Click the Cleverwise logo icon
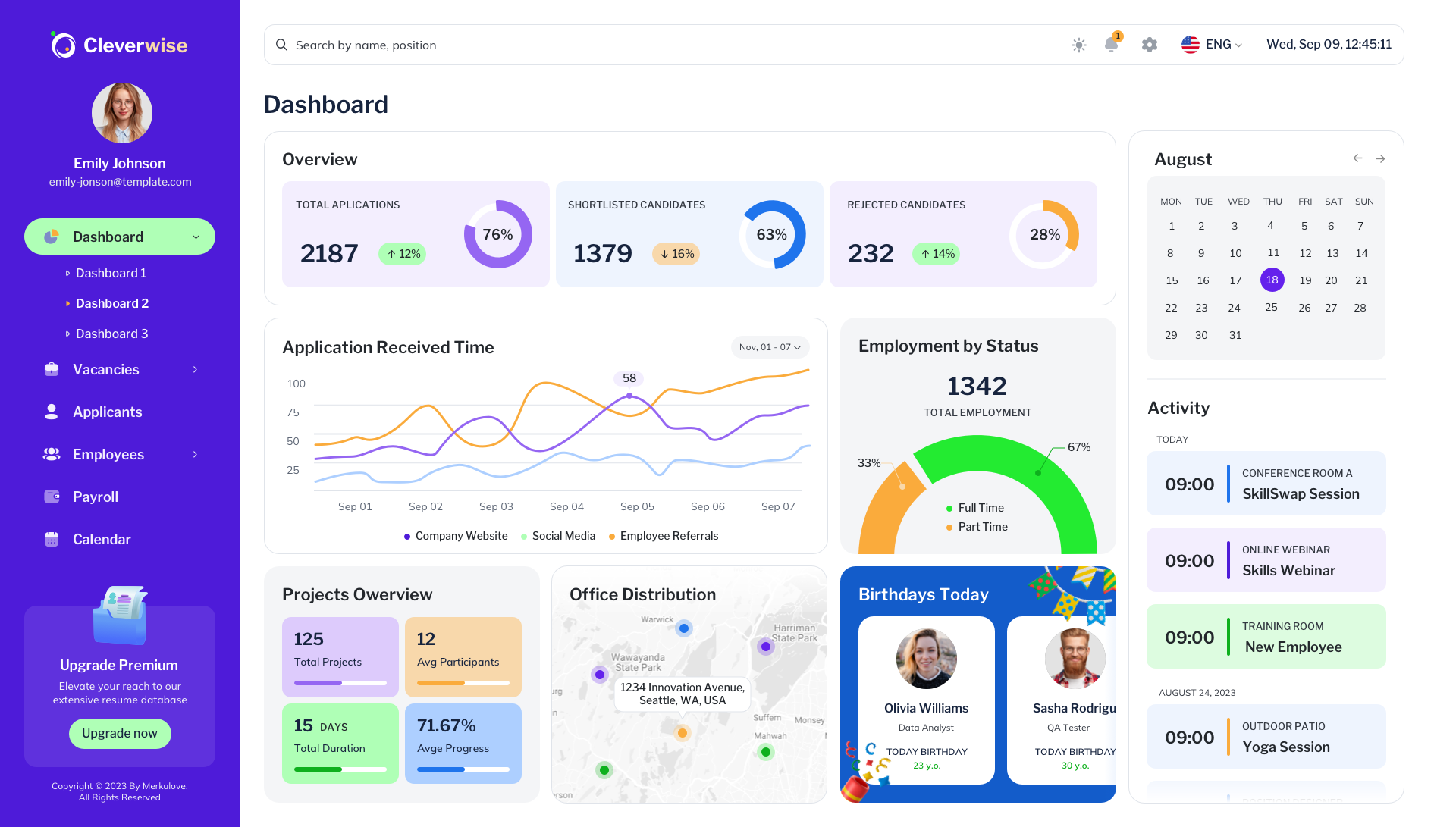 pos(62,45)
